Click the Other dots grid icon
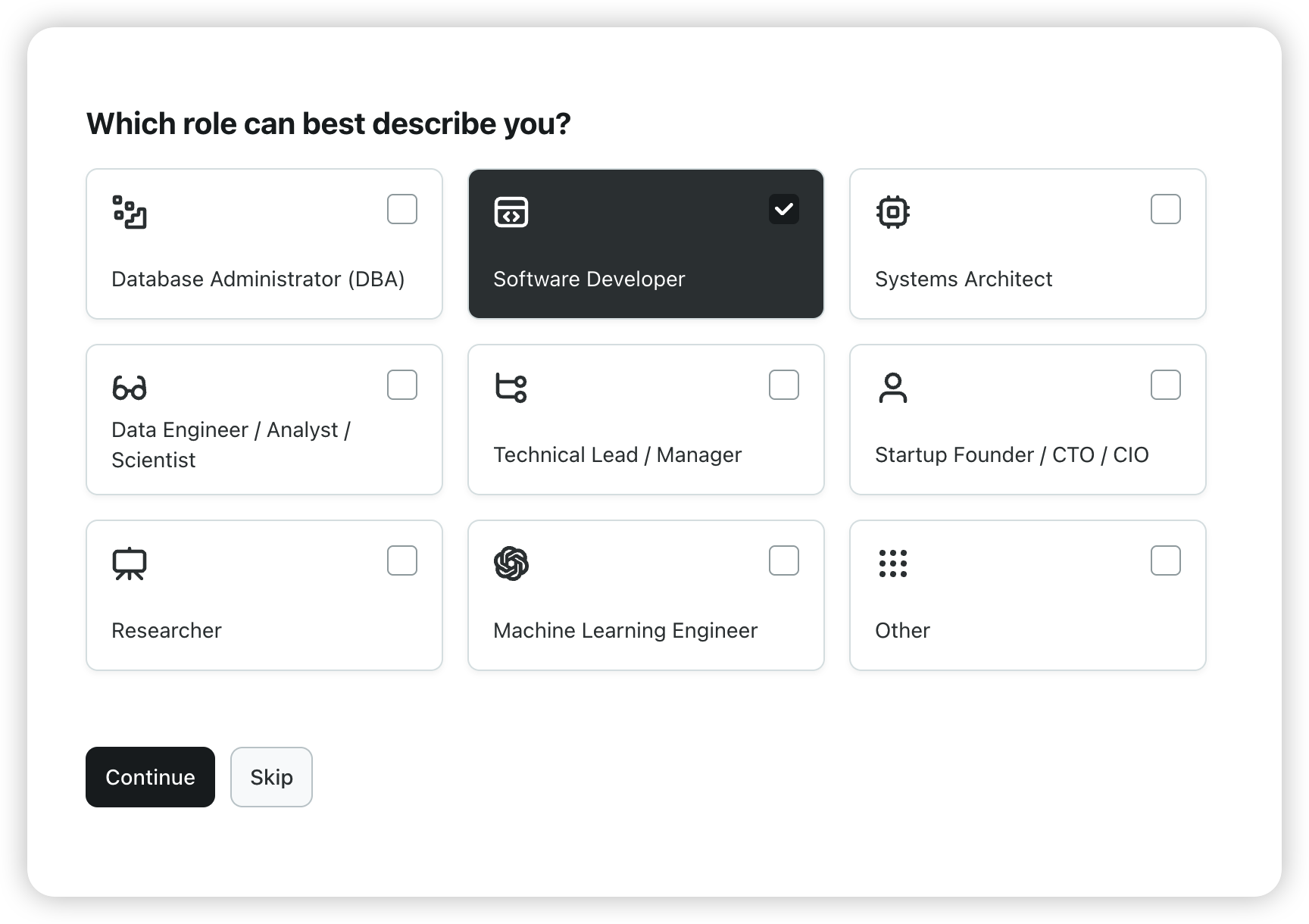 pos(893,563)
